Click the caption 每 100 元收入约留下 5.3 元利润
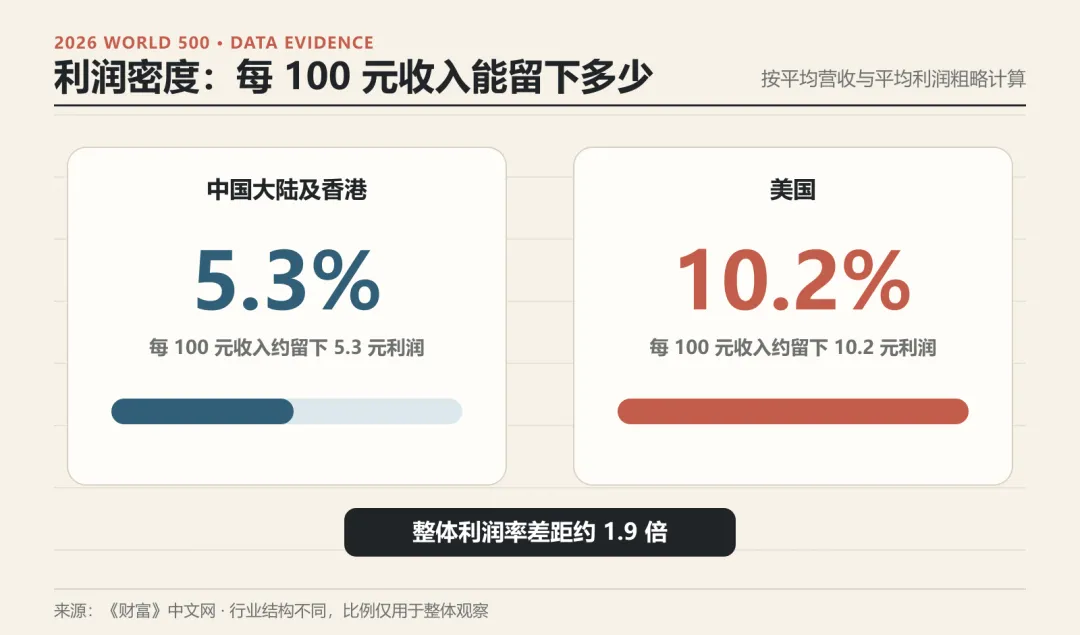The width and height of the screenshot is (1080, 635). (287, 347)
